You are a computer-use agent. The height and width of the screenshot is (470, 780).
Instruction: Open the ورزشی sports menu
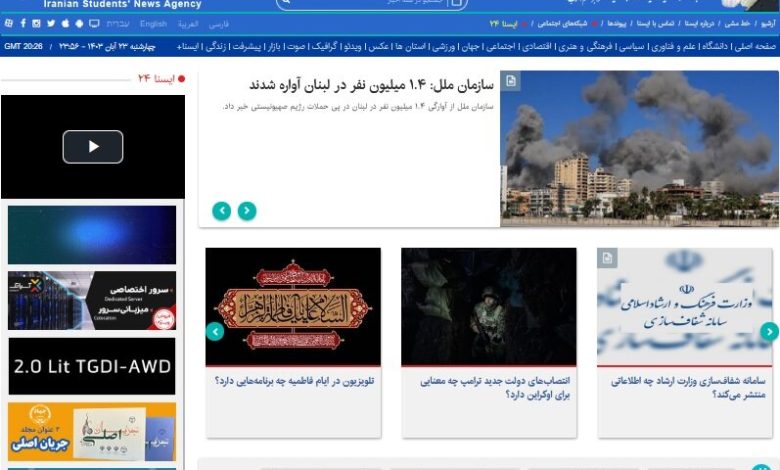pos(443,46)
